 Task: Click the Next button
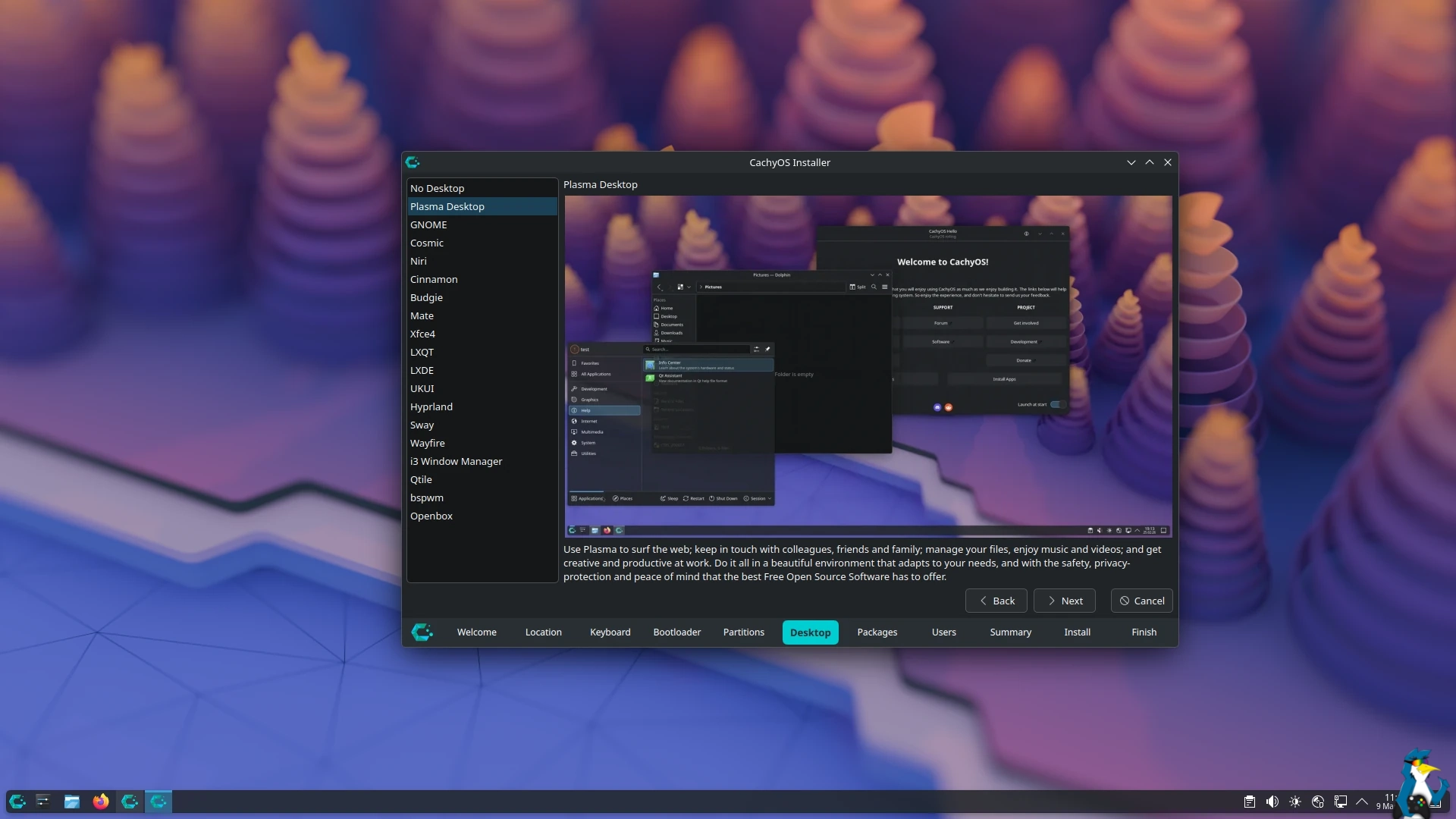coord(1064,601)
